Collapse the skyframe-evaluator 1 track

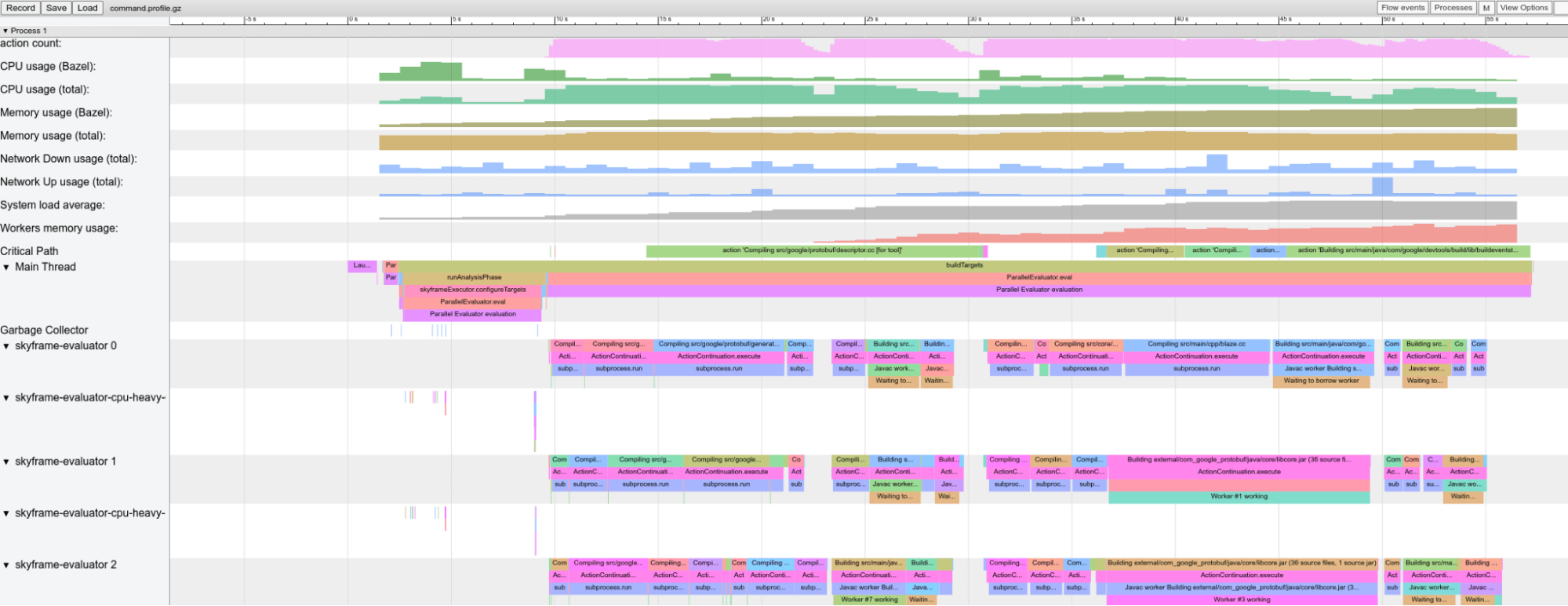coord(6,462)
